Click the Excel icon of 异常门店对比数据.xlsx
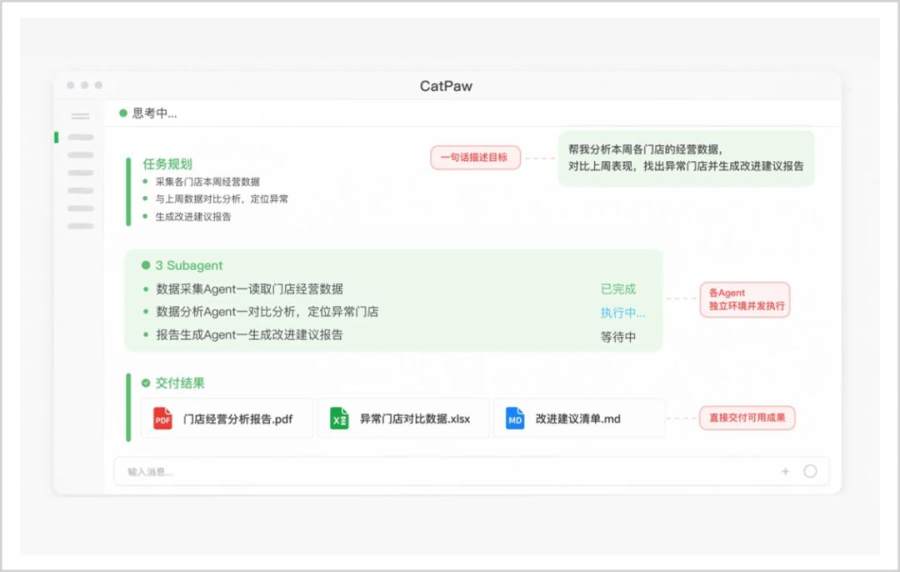Screen dimensions: 900x572 (x=339, y=419)
